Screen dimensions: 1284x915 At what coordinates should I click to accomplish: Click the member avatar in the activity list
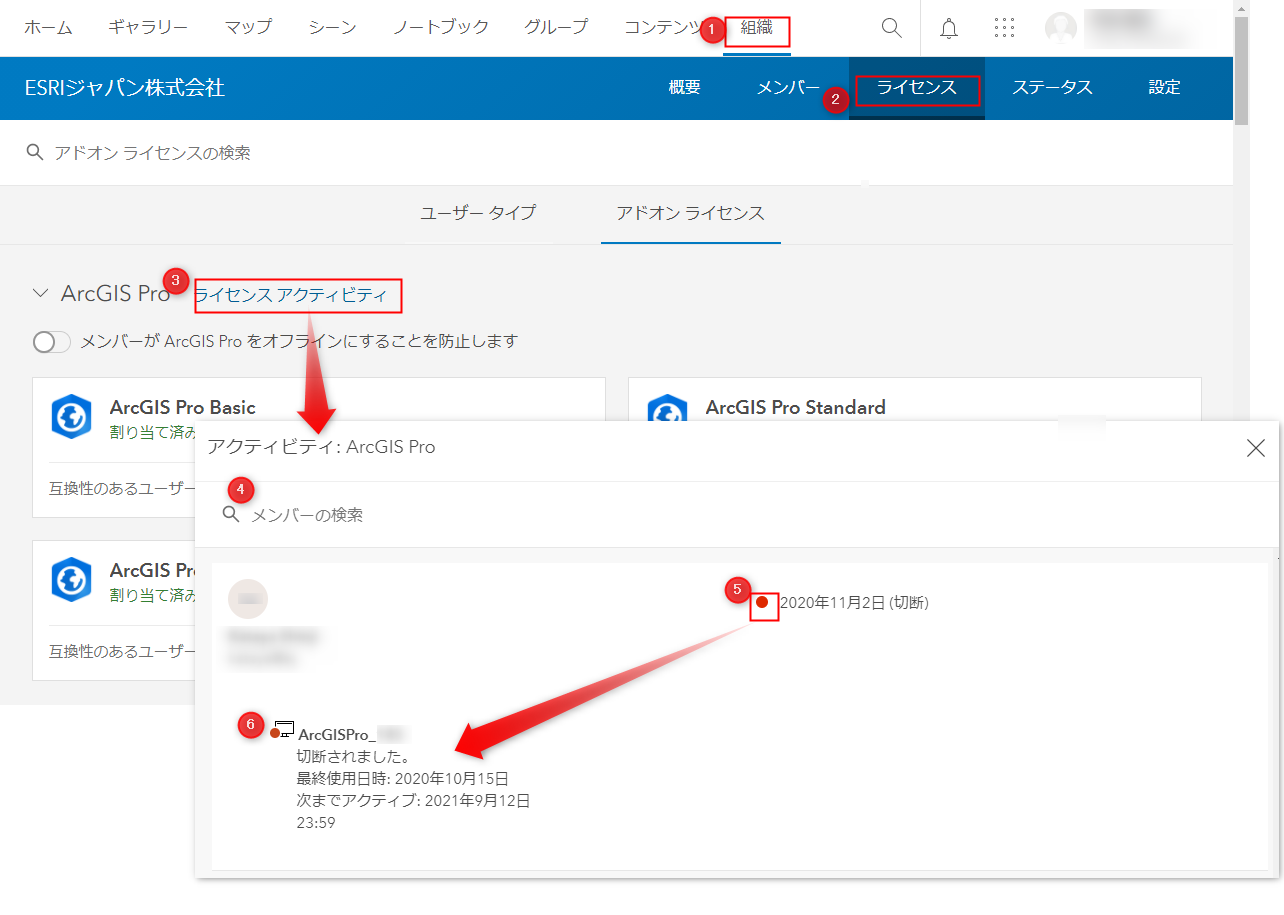point(248,599)
